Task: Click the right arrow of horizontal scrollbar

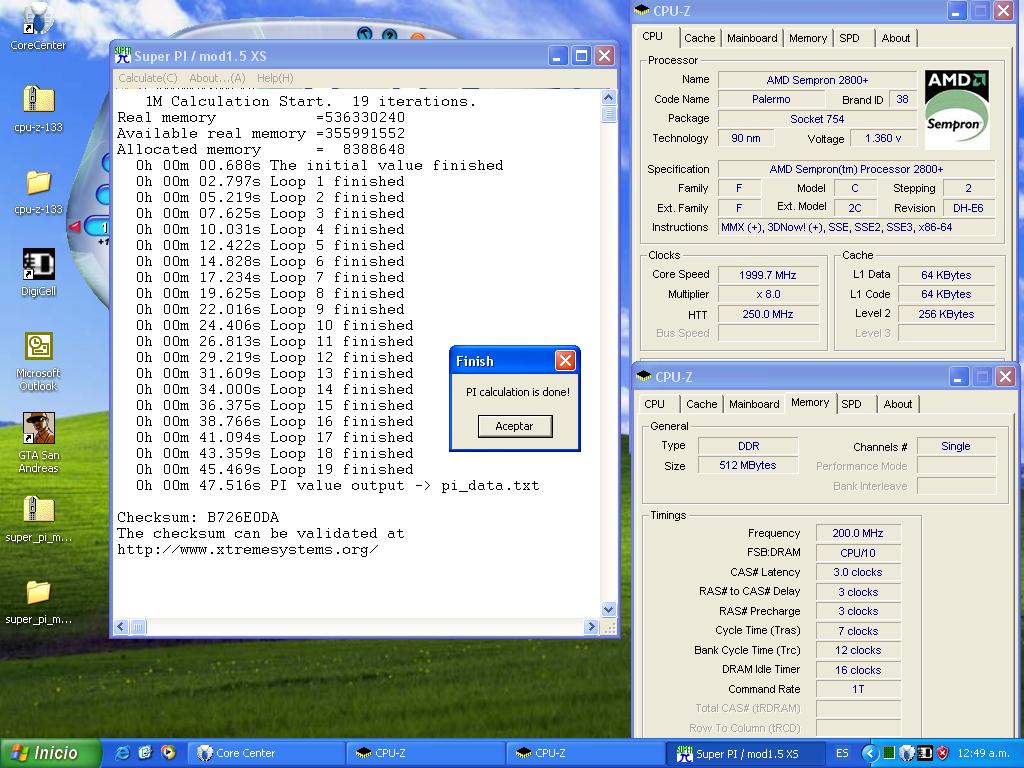Action: 591,627
